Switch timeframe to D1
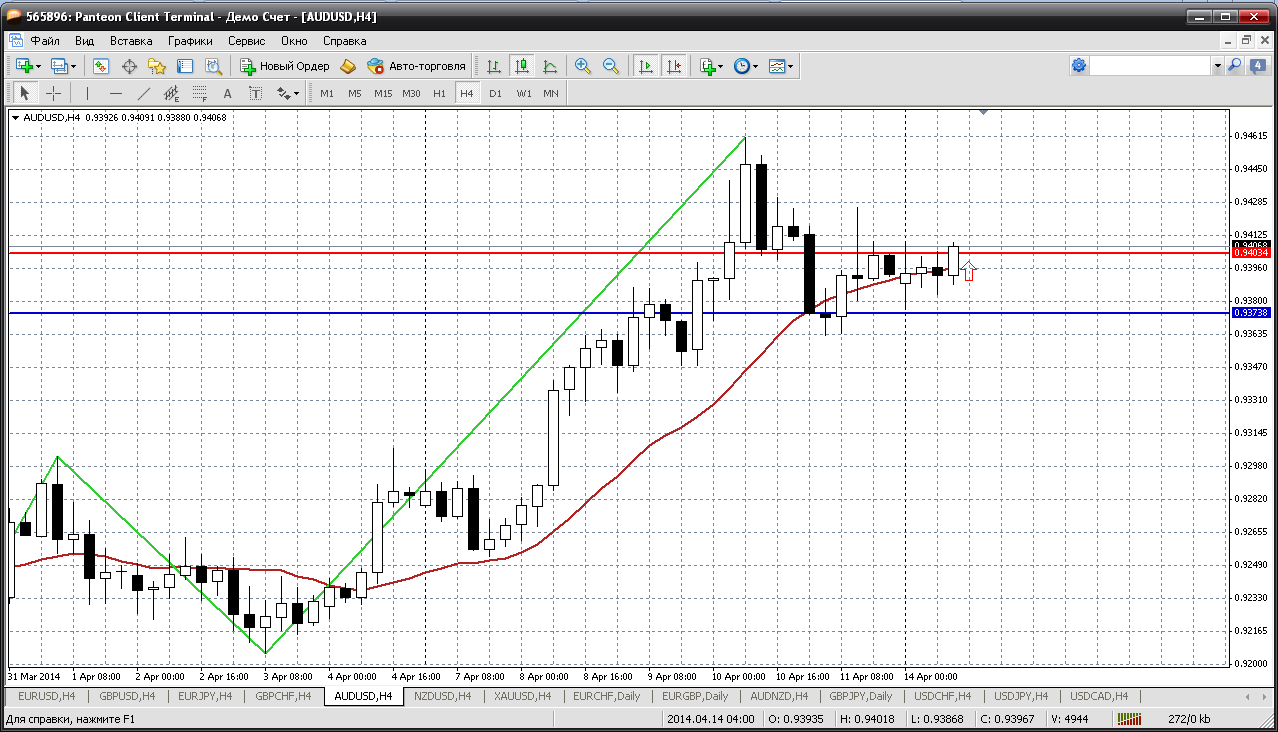This screenshot has height=732, width=1278. point(495,93)
